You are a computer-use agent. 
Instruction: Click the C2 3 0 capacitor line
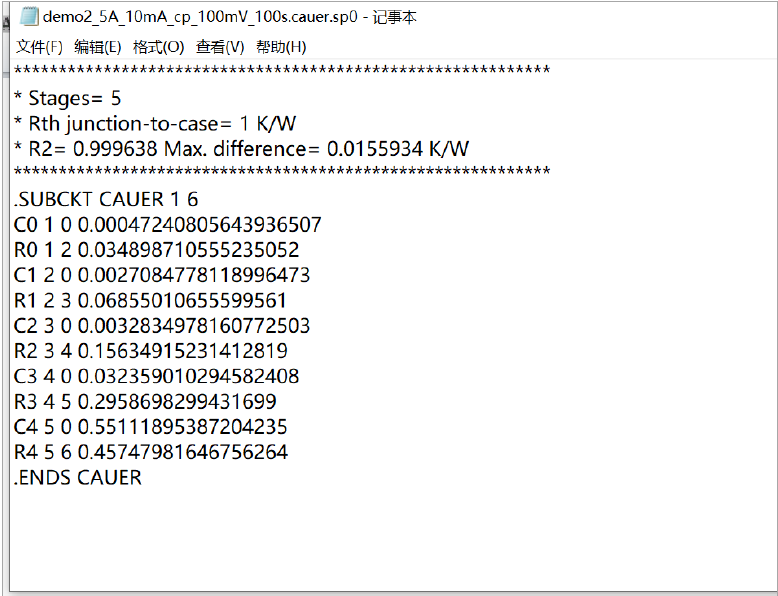(x=162, y=326)
